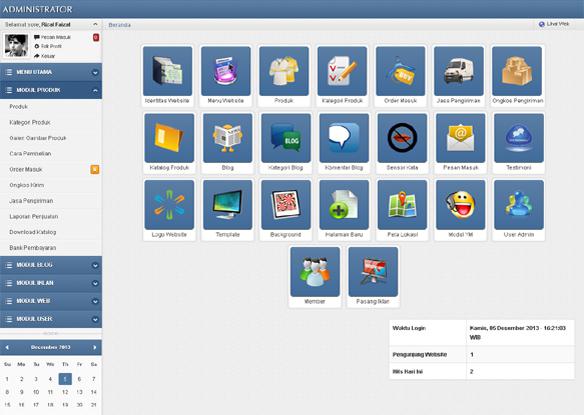Open the Katalog Produk folder icon
This screenshot has width=584, height=415.
[169, 138]
